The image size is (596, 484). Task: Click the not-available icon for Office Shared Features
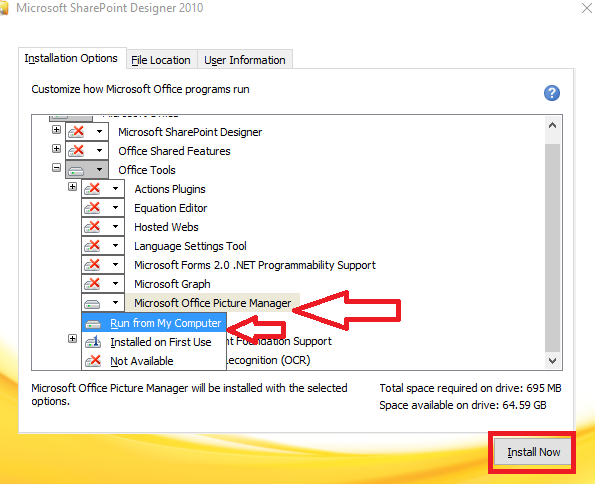[x=76, y=151]
